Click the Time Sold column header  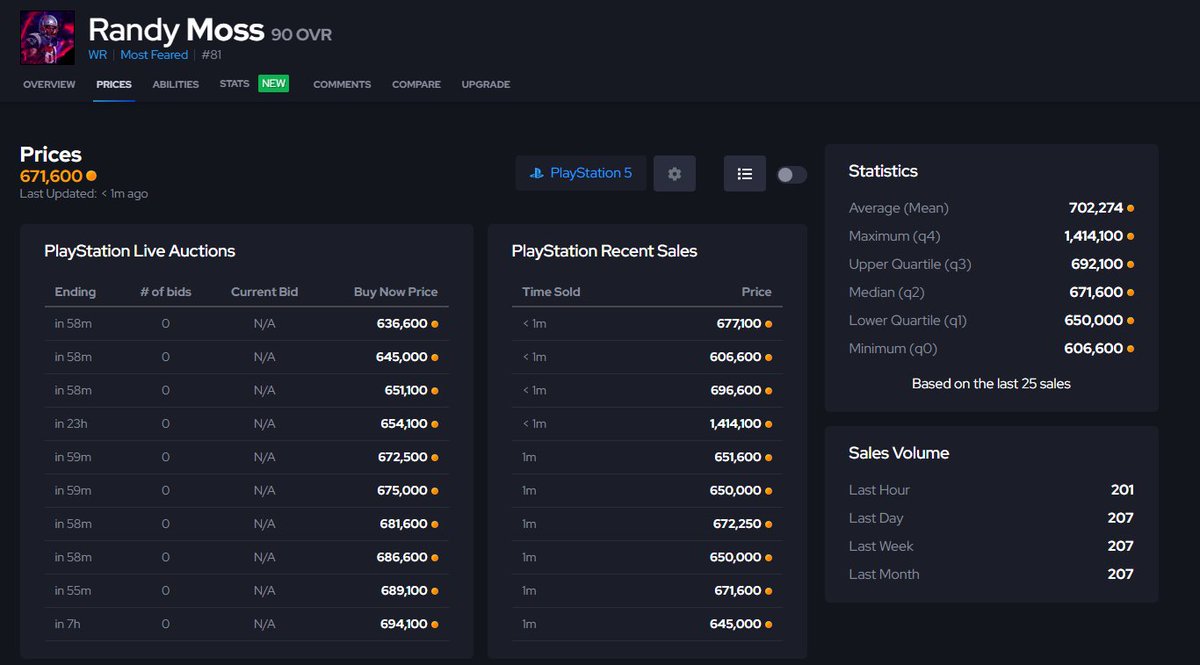[x=551, y=292]
